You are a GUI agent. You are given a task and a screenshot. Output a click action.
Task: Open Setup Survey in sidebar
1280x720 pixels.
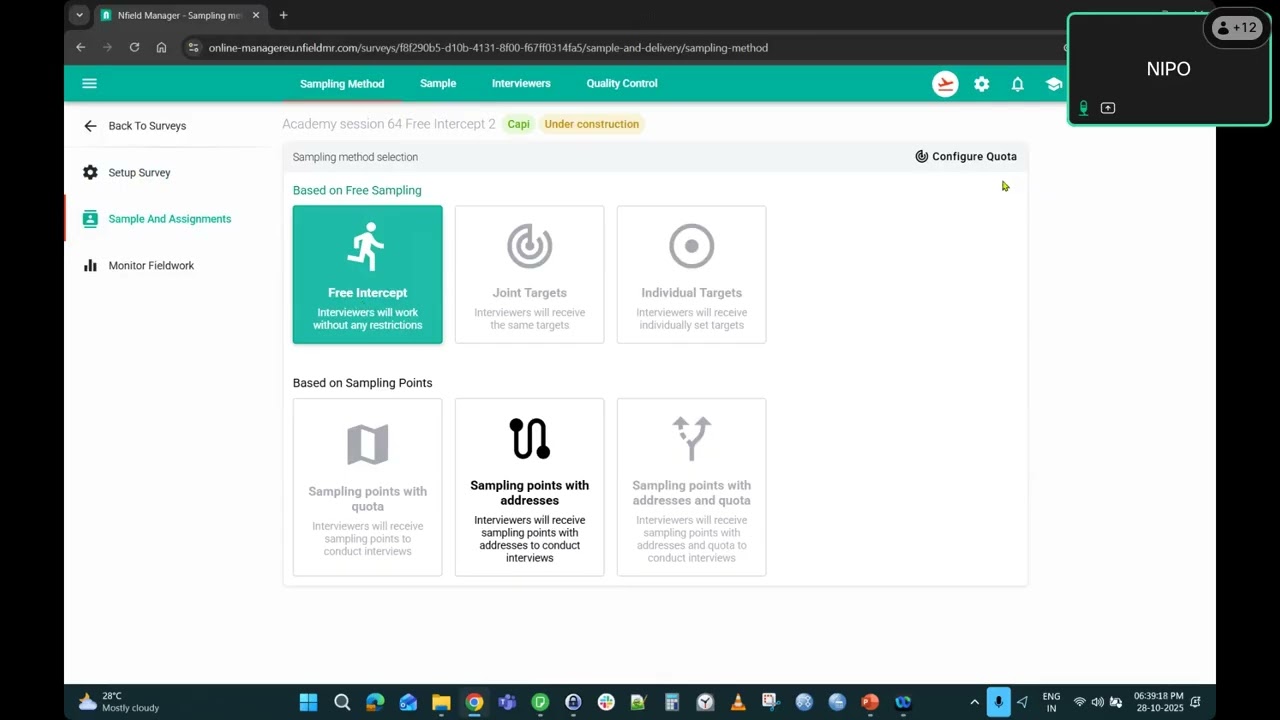[x=139, y=173]
